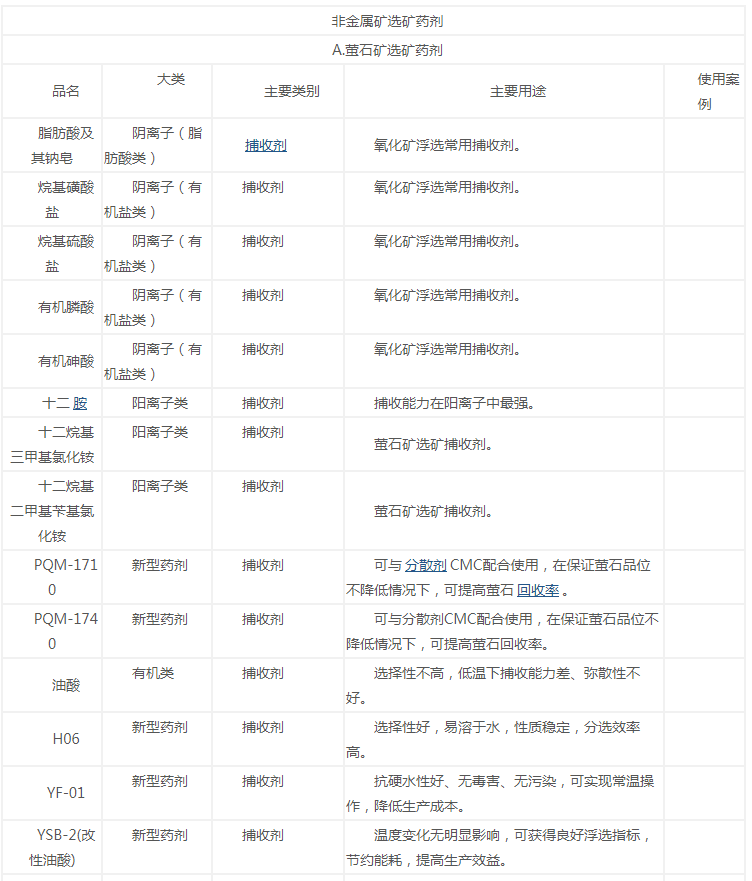Click 温度变化无明显影响 description
Image resolution: width=752 pixels, height=881 pixels.
(499, 847)
